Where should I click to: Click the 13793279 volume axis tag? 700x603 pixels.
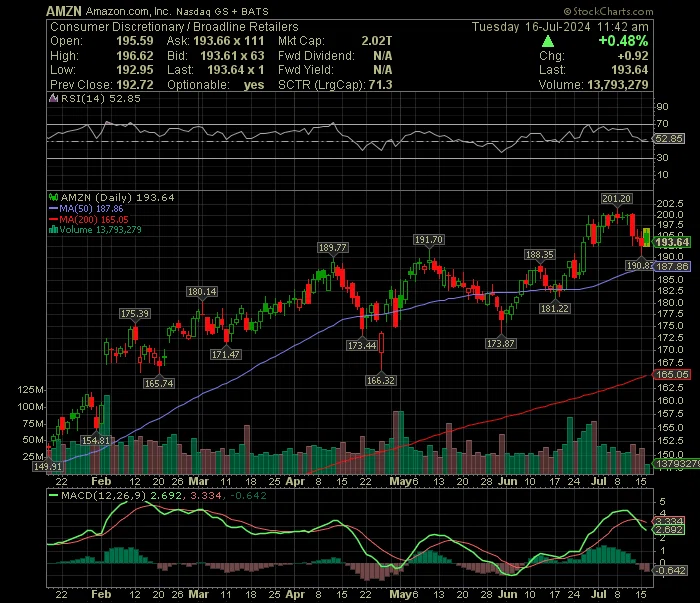click(676, 464)
